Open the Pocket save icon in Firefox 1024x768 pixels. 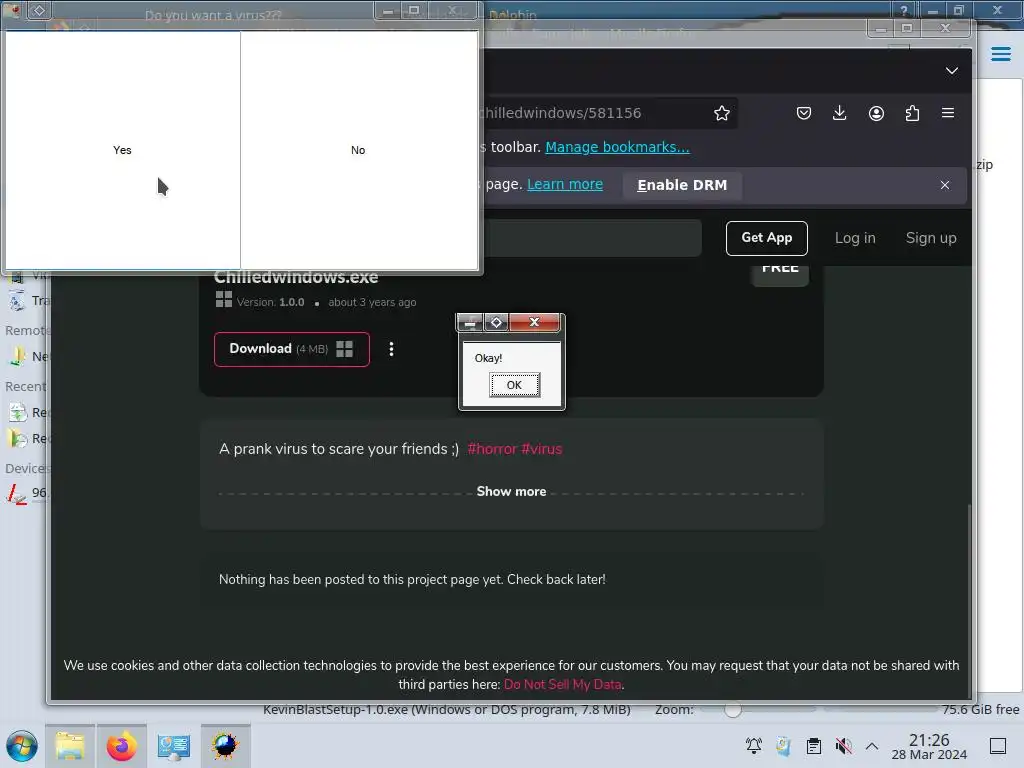(x=804, y=113)
